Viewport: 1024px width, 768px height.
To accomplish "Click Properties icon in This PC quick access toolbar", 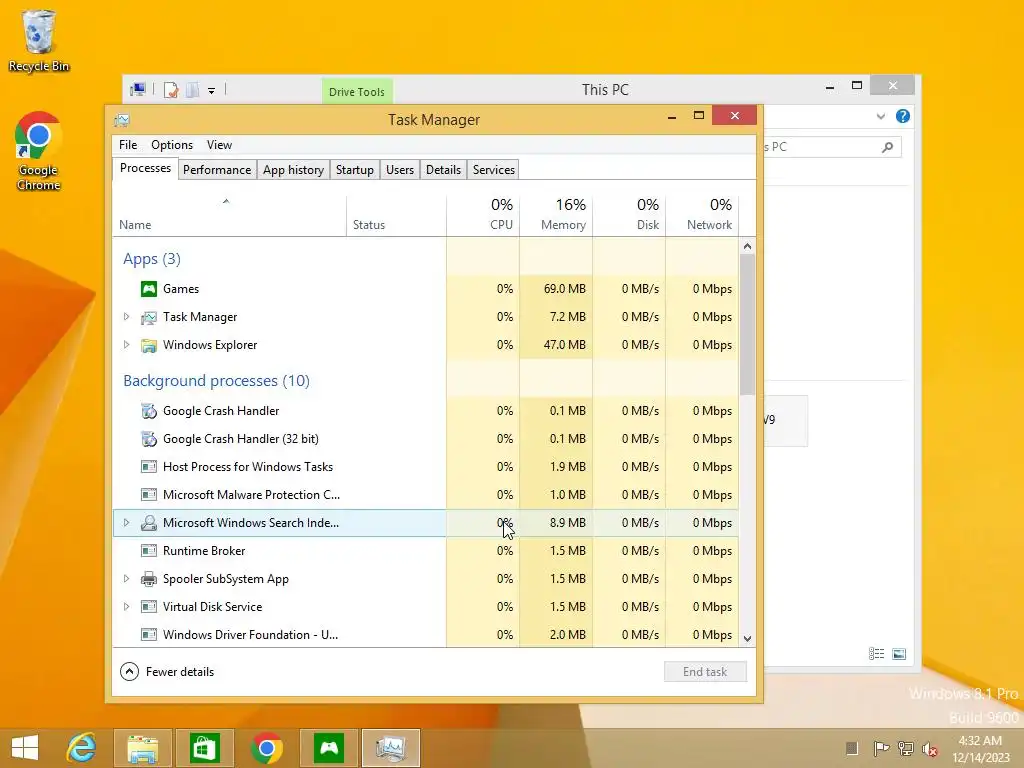I will pos(171,90).
